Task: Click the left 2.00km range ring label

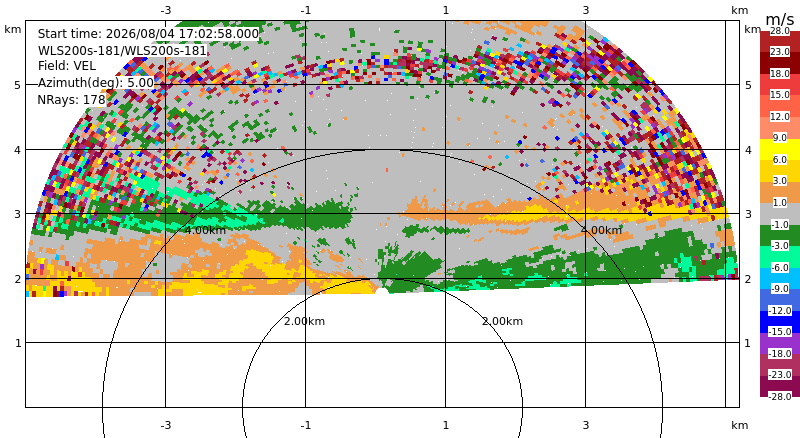Action: coord(304,321)
